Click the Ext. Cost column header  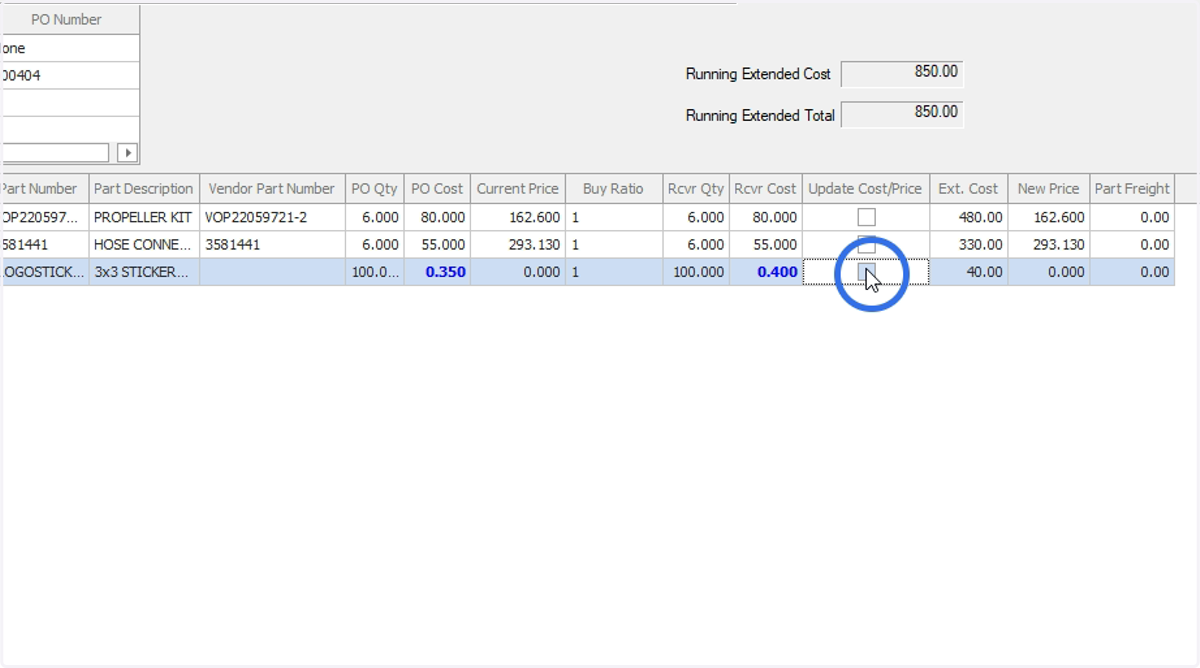tap(968, 188)
